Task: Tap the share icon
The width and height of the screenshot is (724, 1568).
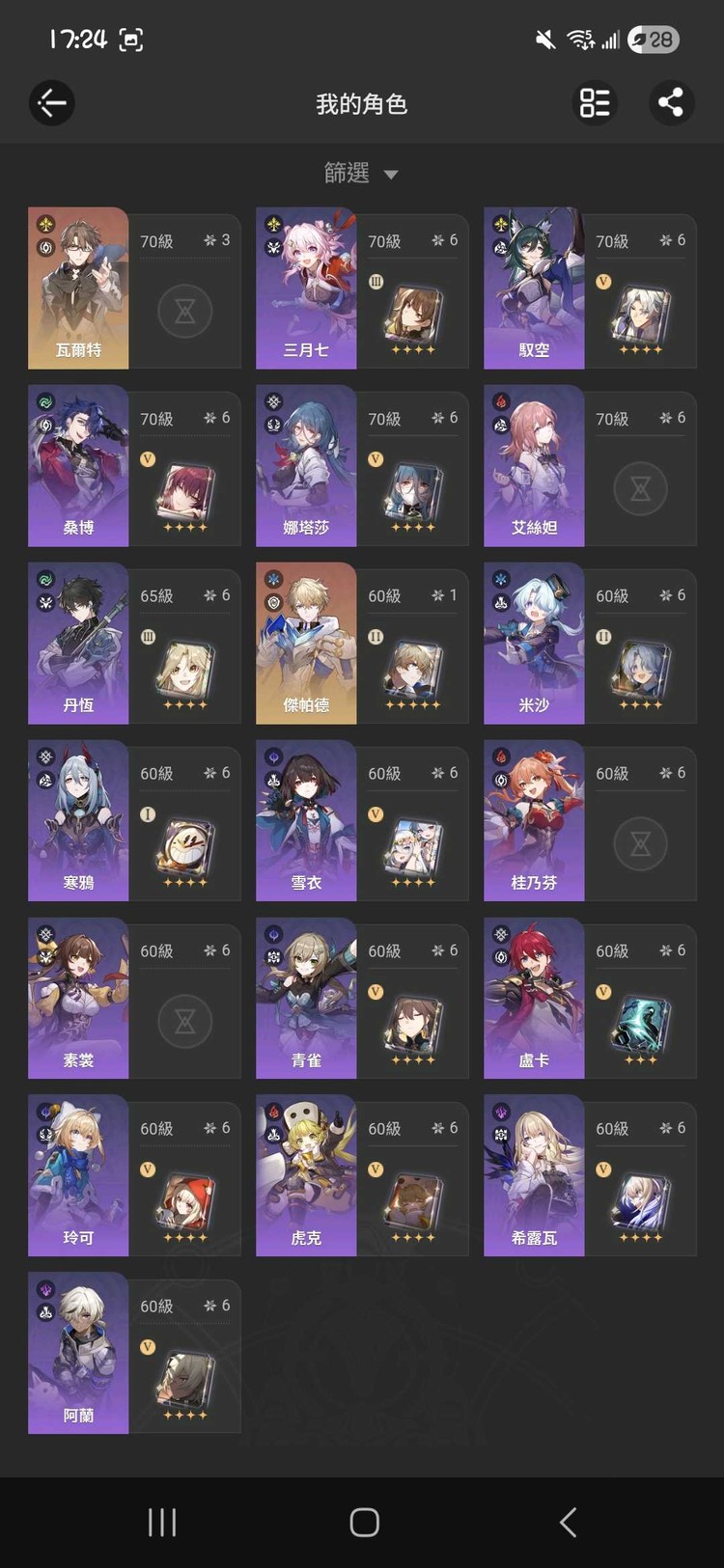Action: pos(671,102)
